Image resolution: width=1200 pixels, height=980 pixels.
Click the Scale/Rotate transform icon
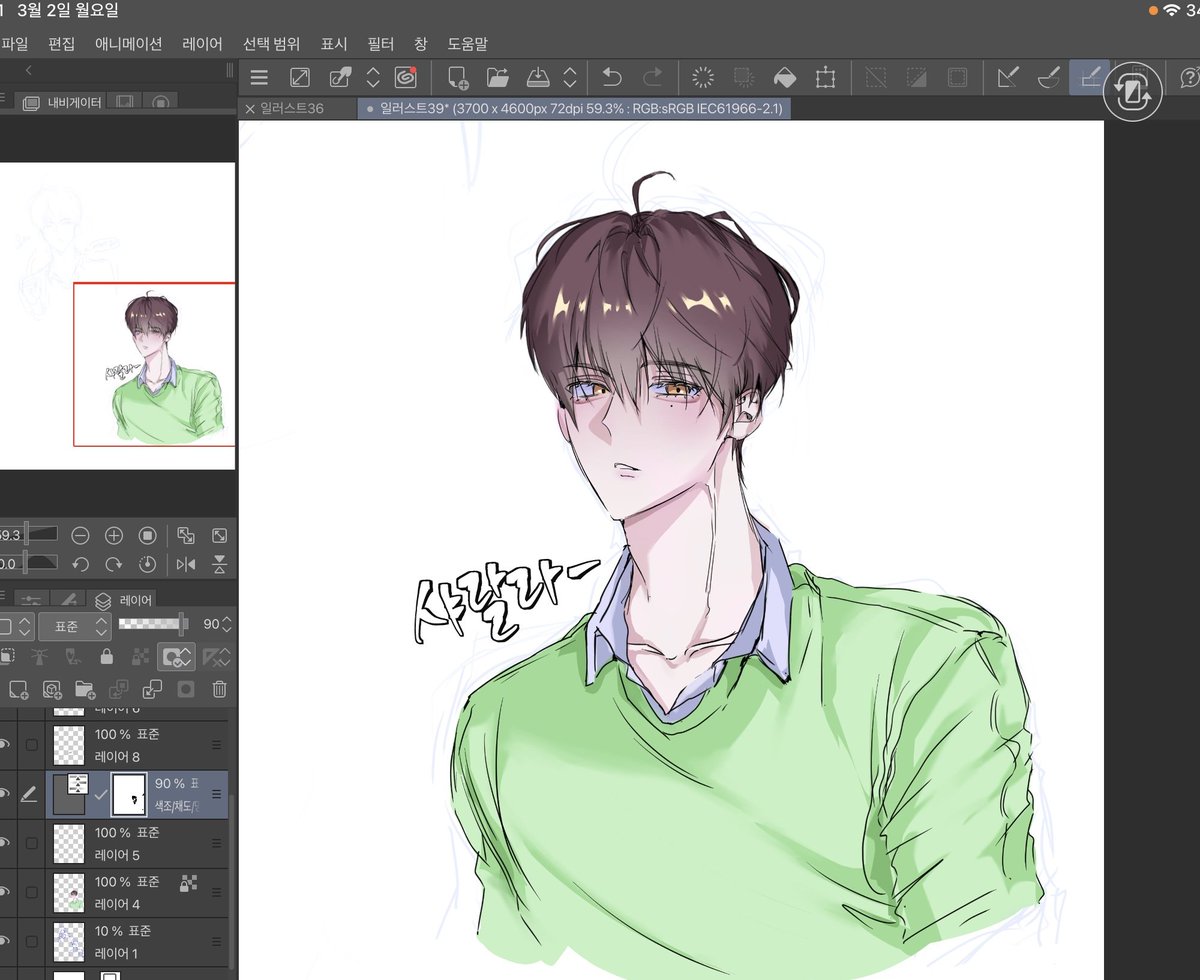pyautogui.click(x=825, y=78)
